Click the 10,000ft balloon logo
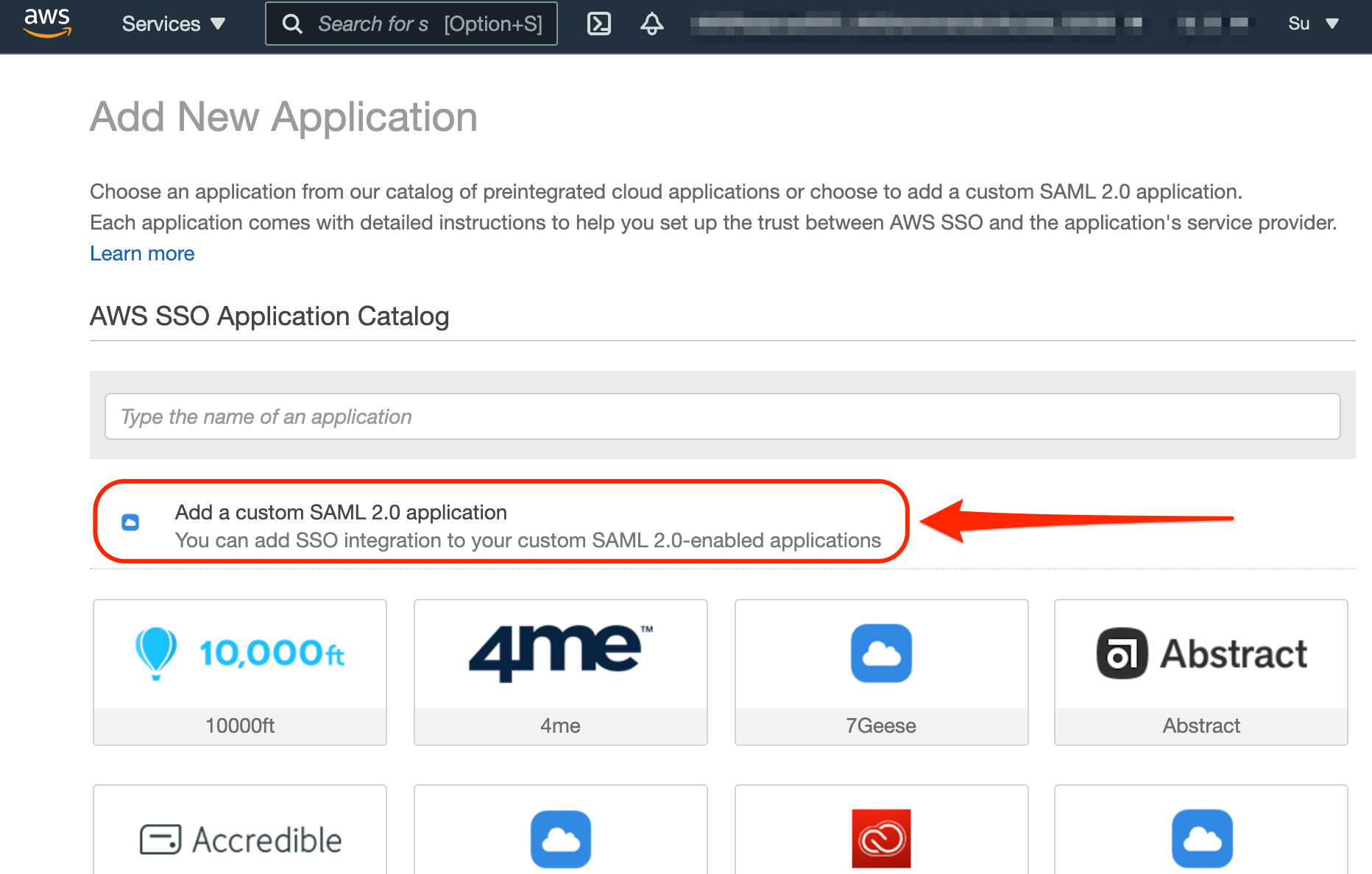The height and width of the screenshot is (874, 1372). coord(156,653)
